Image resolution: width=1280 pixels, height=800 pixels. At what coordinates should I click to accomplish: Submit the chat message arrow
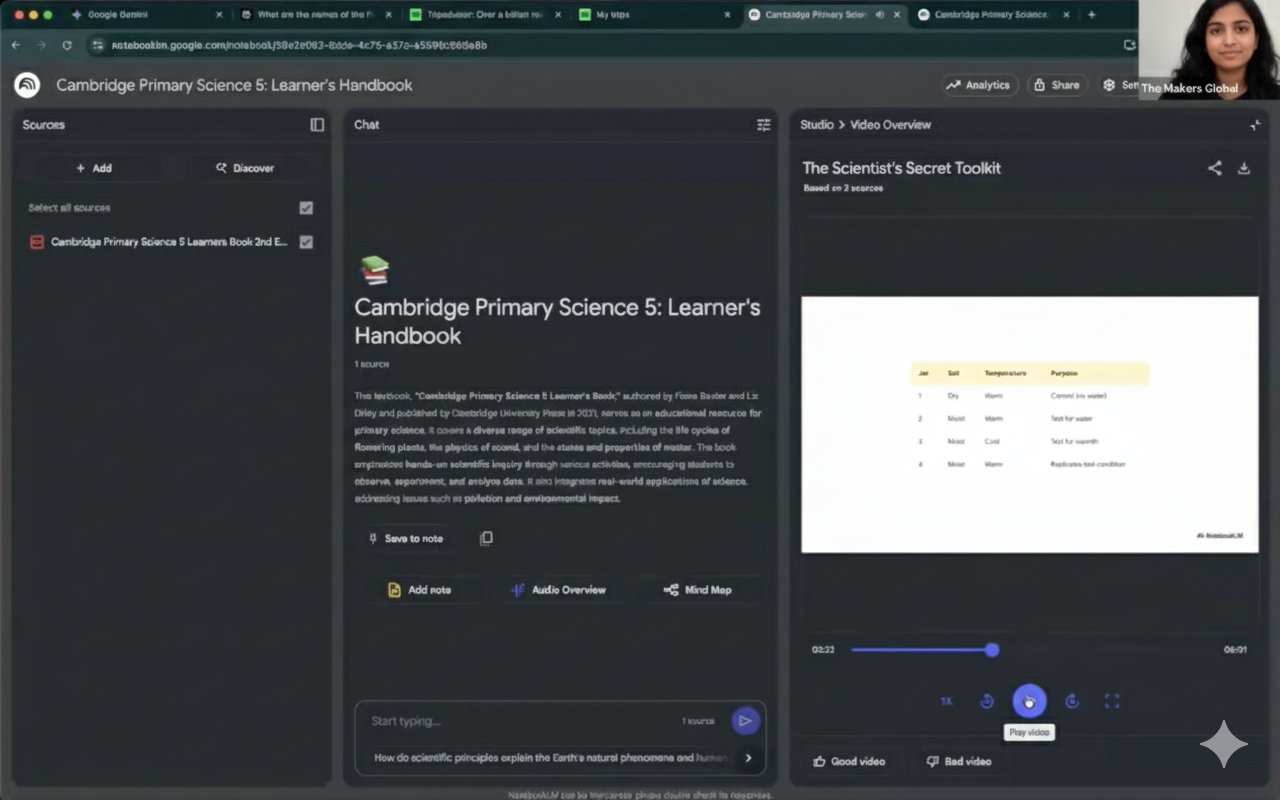745,720
